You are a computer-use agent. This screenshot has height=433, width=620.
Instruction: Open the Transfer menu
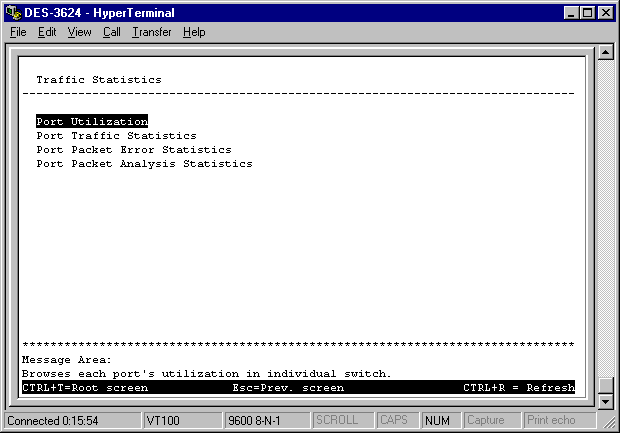[x=151, y=32]
